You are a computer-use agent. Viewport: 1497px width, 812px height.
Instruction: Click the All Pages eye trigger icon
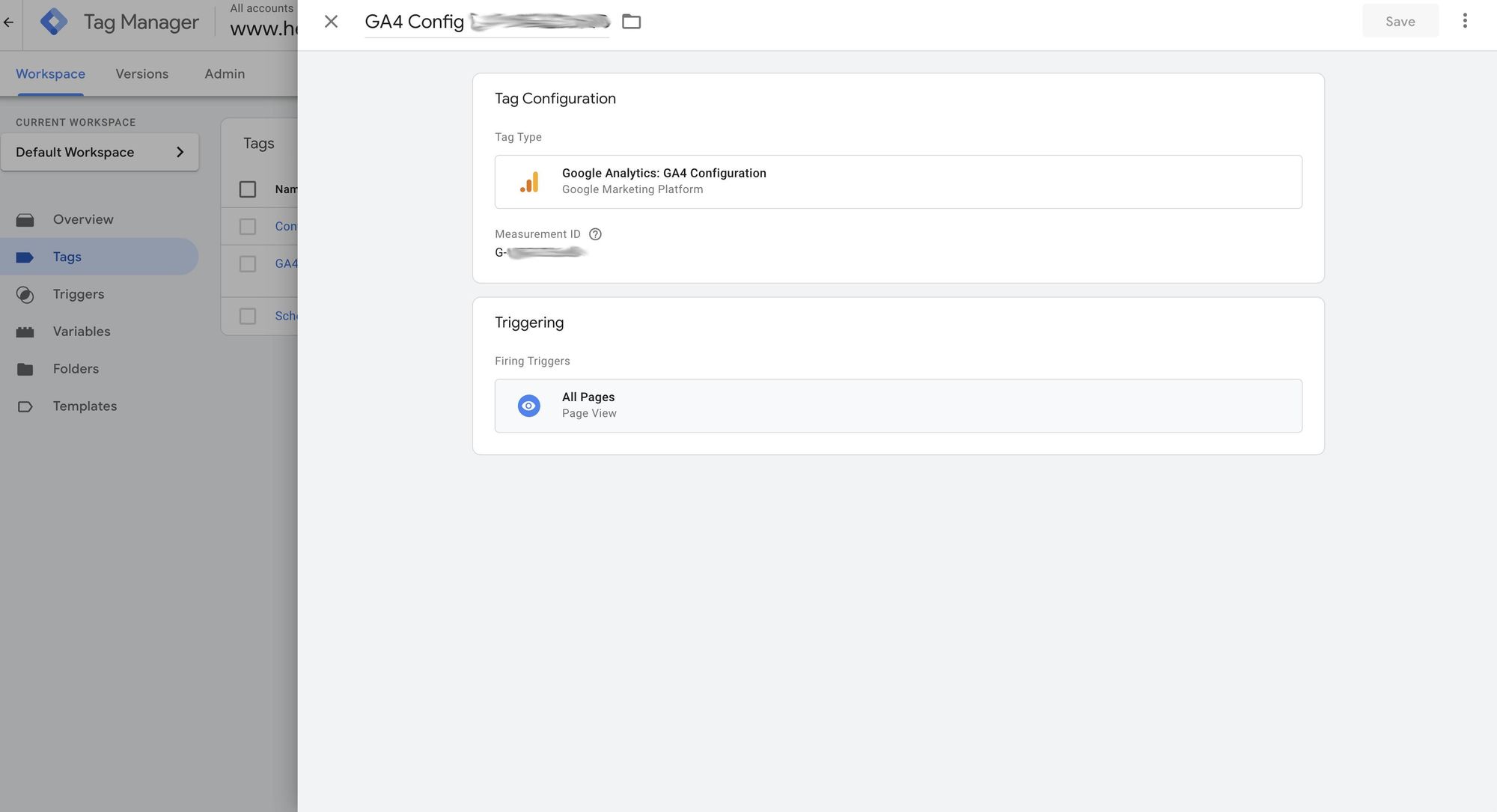pyautogui.click(x=529, y=406)
